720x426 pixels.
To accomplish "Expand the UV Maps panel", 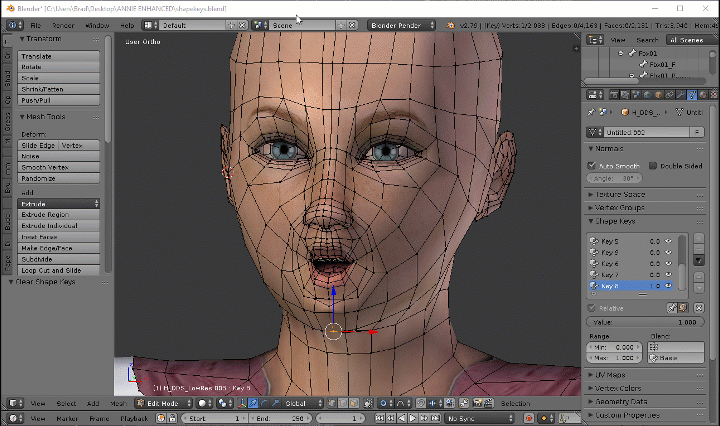I will point(611,374).
